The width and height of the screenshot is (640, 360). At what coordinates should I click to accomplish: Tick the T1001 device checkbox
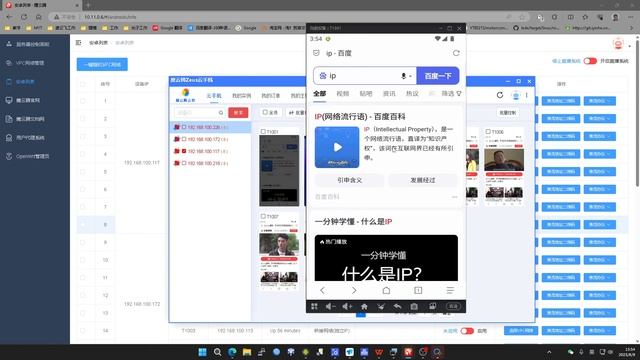pyautogui.click(x=263, y=131)
